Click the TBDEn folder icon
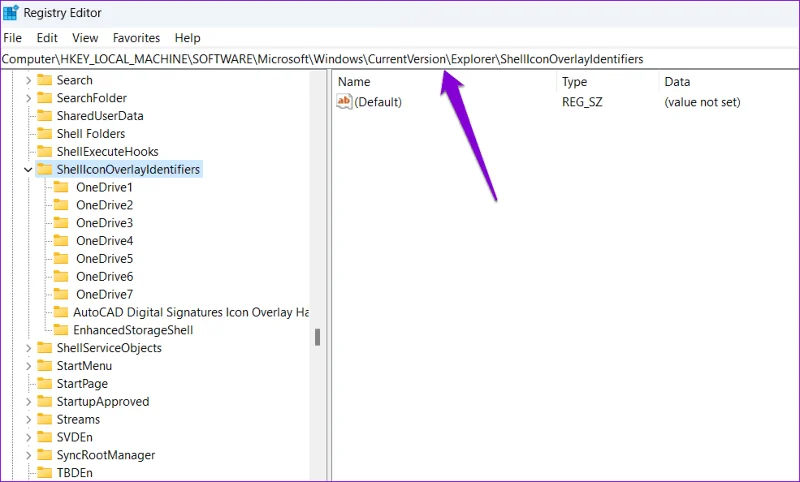Image resolution: width=800 pixels, height=482 pixels. coord(44,473)
